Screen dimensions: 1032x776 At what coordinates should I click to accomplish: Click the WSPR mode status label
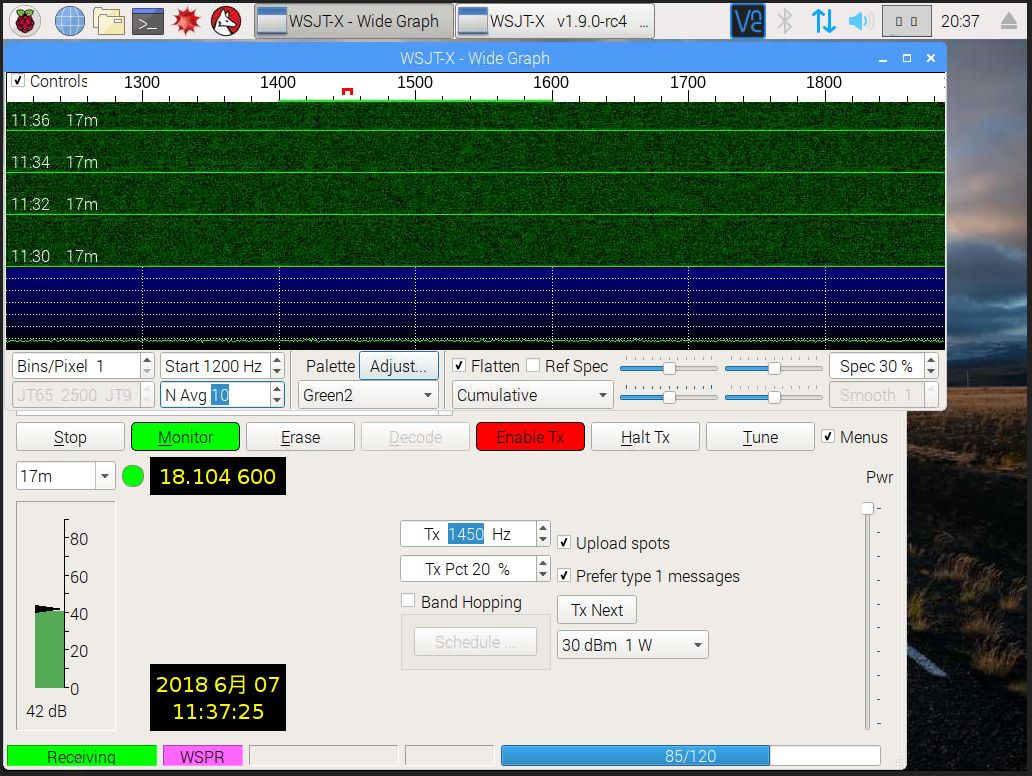click(203, 756)
